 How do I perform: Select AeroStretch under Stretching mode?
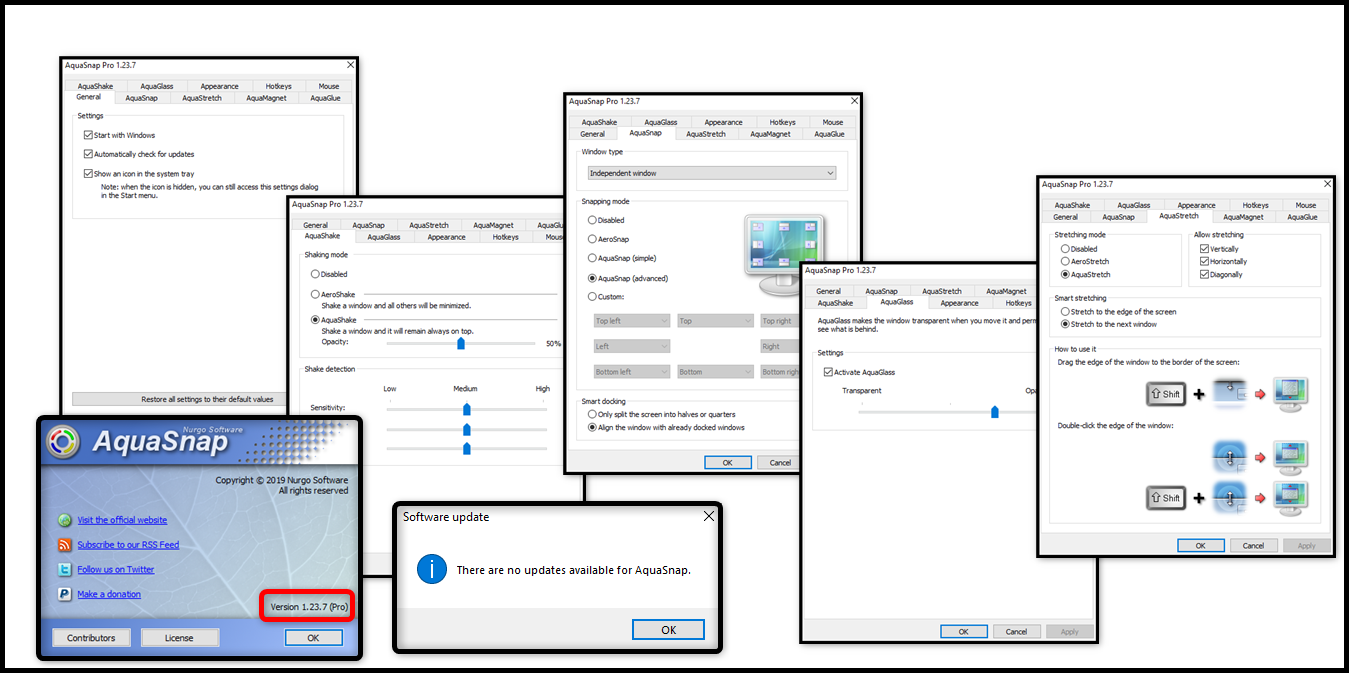click(1065, 261)
